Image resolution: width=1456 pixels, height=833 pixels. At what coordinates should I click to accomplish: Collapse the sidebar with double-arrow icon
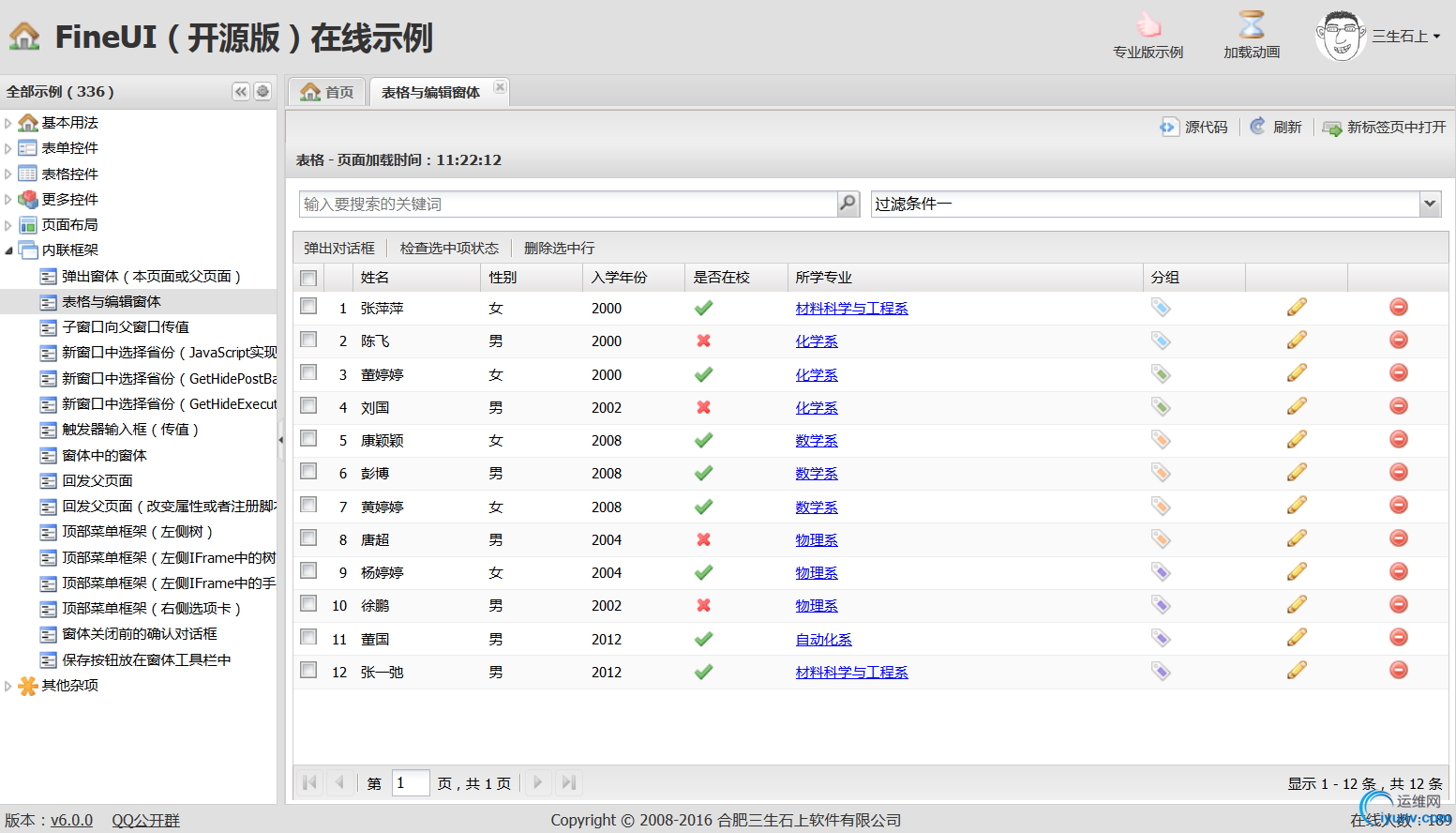pyautogui.click(x=241, y=92)
